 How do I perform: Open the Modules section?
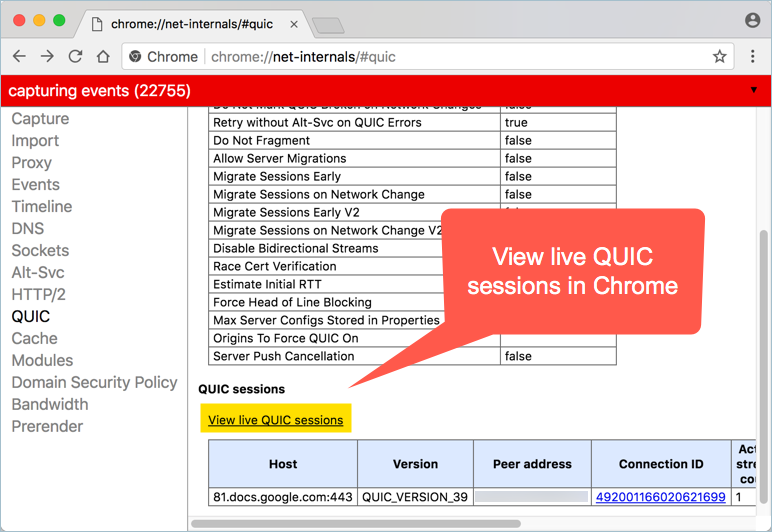click(x=42, y=360)
